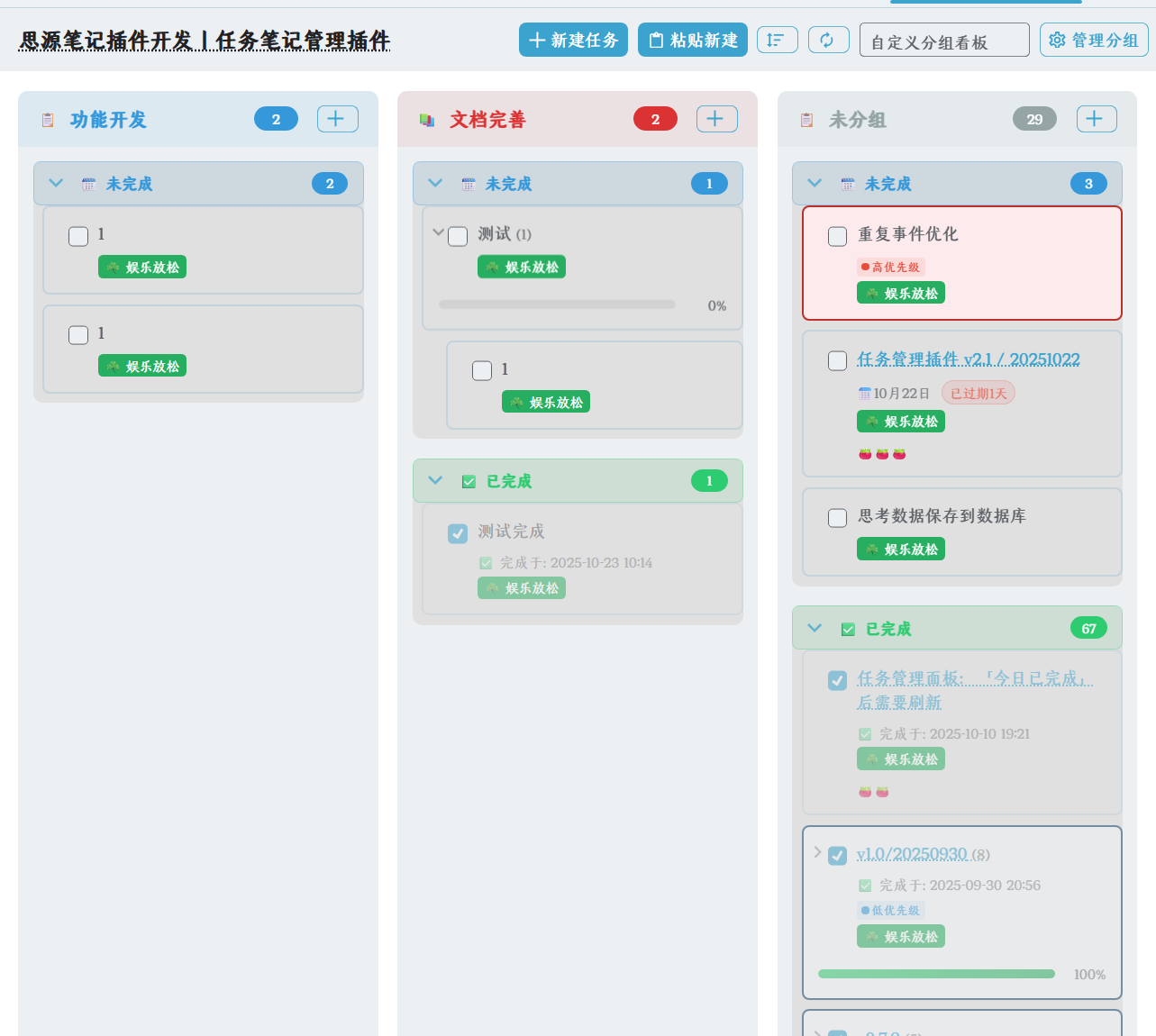Screen dimensions: 1156x1036
Task: Open the 自定义分组看板 view dropdown
Action: 943,41
